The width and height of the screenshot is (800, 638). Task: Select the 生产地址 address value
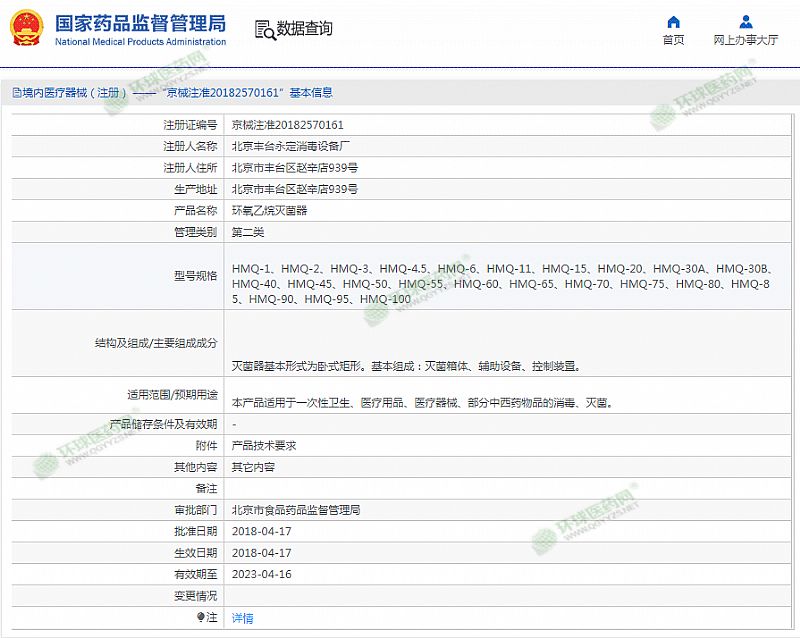(295, 189)
